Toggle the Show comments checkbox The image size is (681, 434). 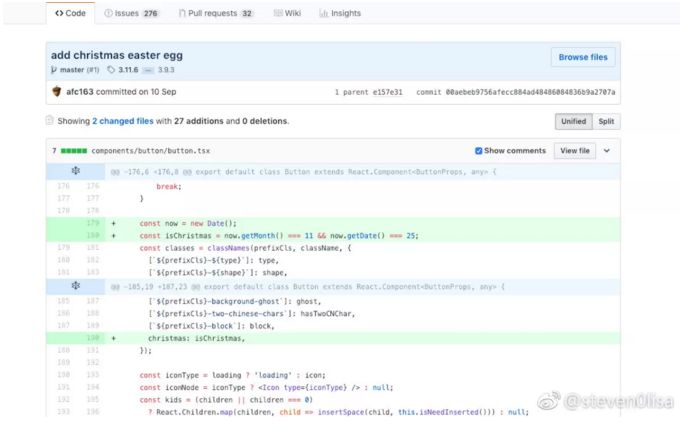coord(479,151)
